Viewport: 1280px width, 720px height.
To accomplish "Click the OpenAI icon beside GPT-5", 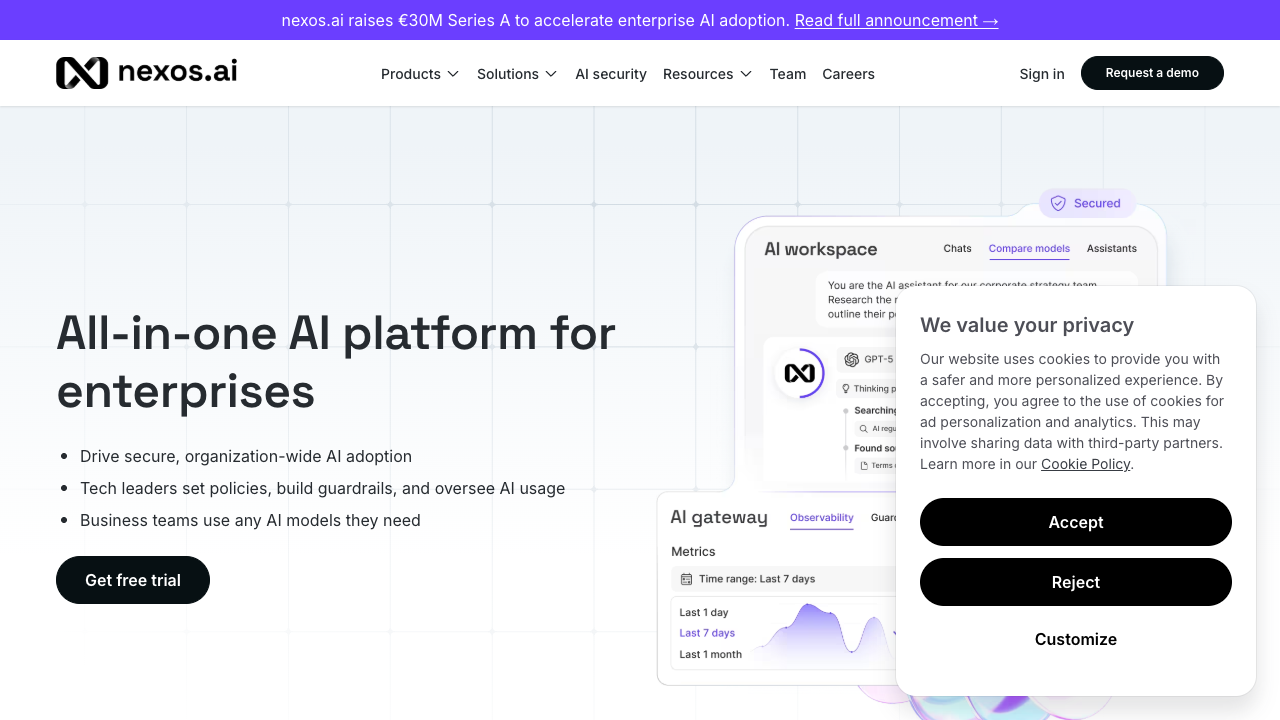I will 852,360.
